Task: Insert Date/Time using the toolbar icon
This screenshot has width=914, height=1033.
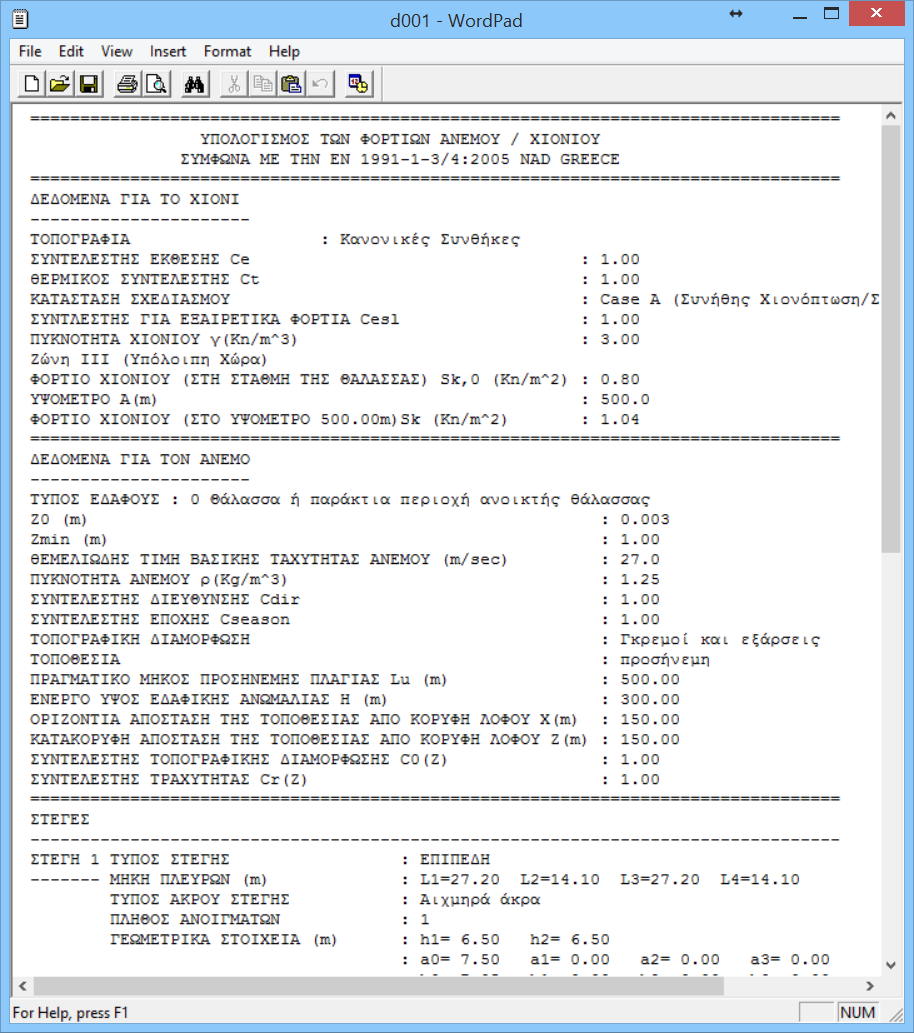Action: pyautogui.click(x=358, y=84)
